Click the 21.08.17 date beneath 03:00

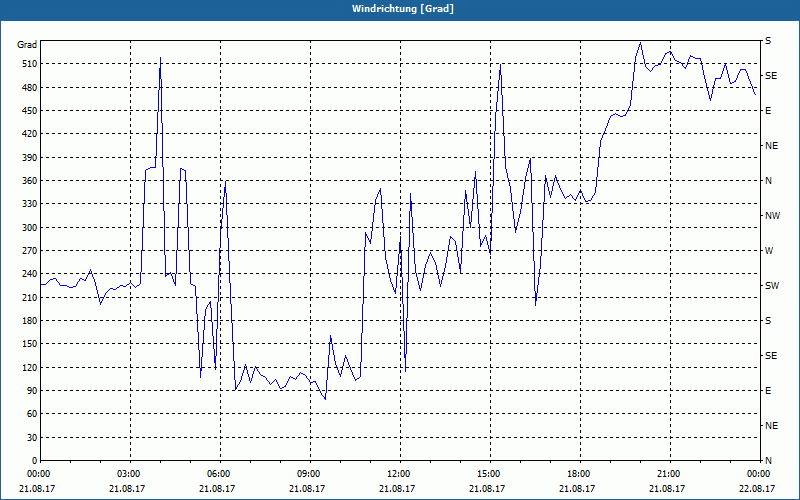(x=127, y=488)
